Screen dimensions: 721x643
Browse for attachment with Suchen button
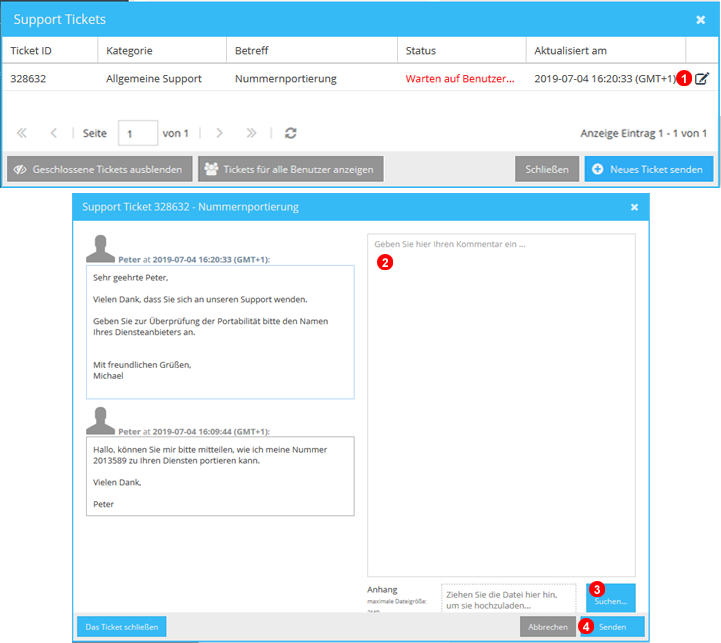(x=610, y=598)
